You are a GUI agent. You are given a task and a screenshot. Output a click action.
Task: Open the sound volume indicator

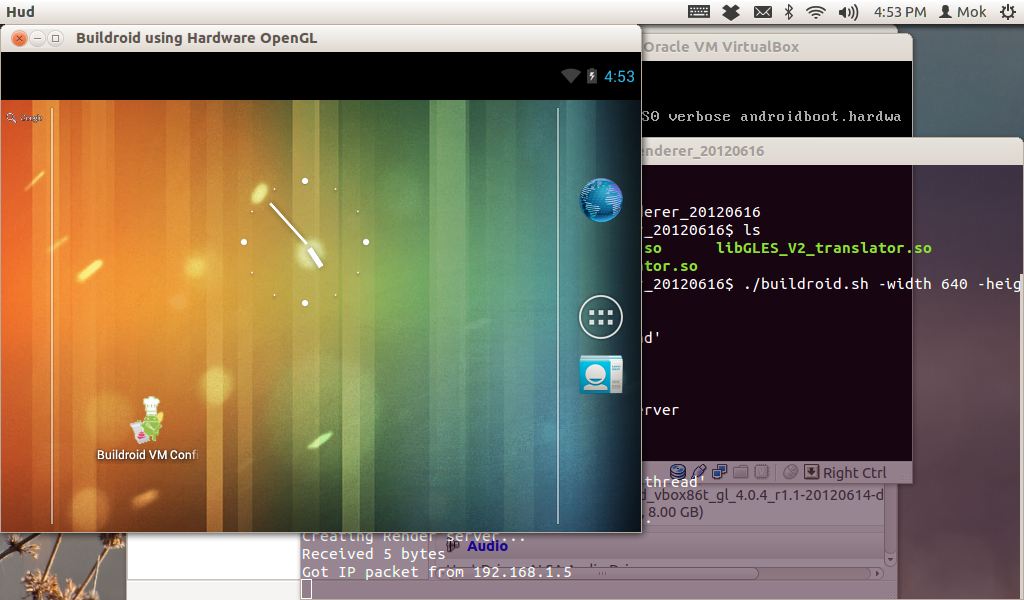[x=848, y=12]
